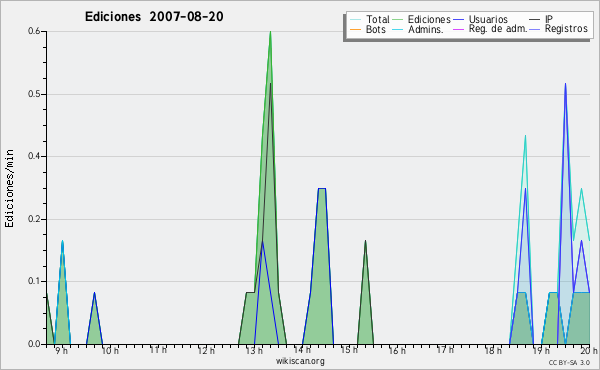Screen dimensions: 600x370
Task: Click the '11 h' x-axis label
Action: click(158, 350)
